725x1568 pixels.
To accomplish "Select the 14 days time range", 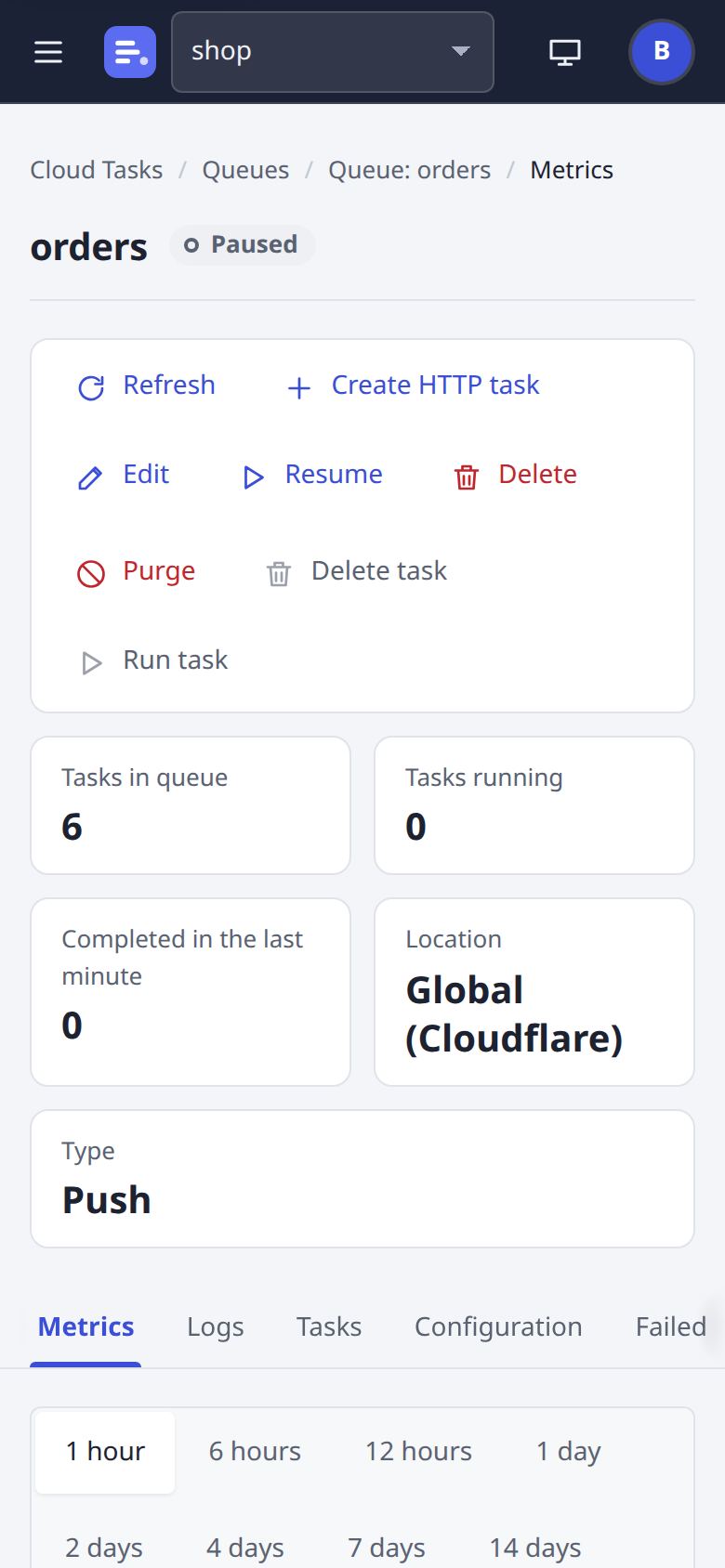I will click(x=535, y=1548).
